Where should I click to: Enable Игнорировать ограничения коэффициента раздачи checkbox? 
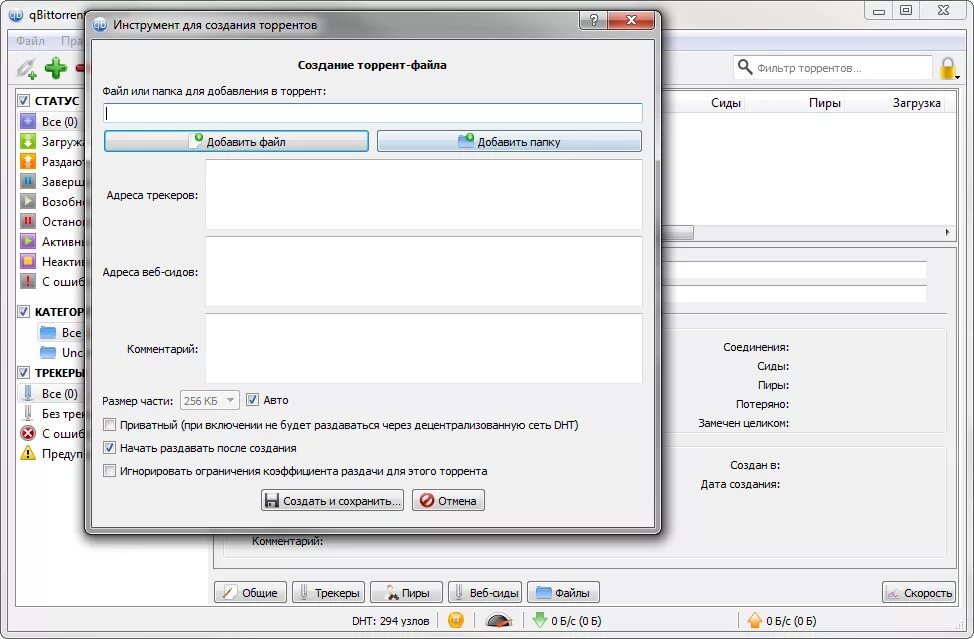click(109, 471)
